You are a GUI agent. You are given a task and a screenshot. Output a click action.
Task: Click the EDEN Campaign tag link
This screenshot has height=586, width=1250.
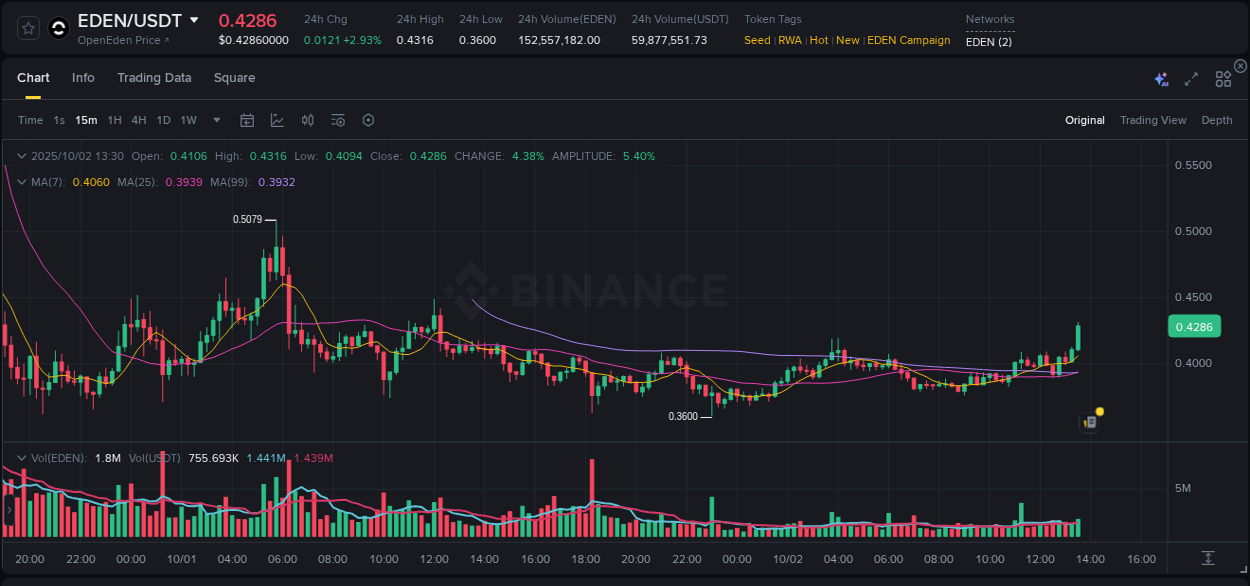[908, 40]
